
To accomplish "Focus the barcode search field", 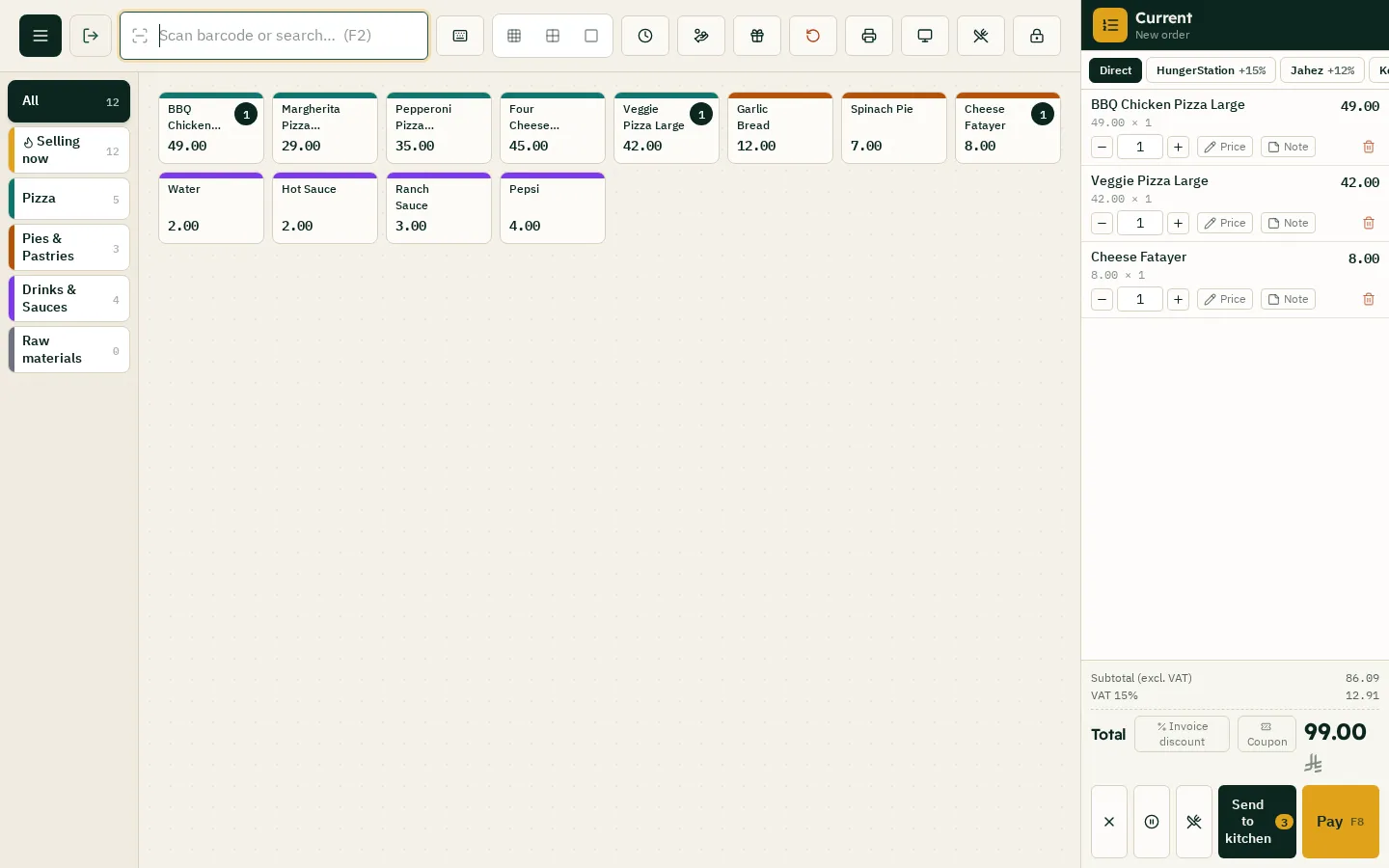I will [x=274, y=36].
